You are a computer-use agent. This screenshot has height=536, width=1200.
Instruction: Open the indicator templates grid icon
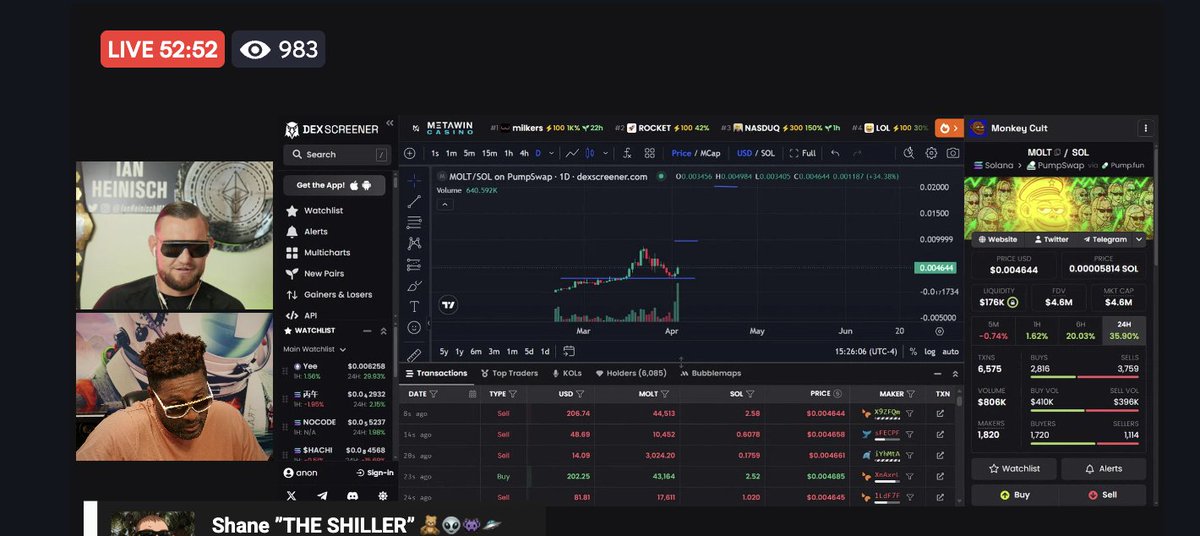(x=650, y=153)
